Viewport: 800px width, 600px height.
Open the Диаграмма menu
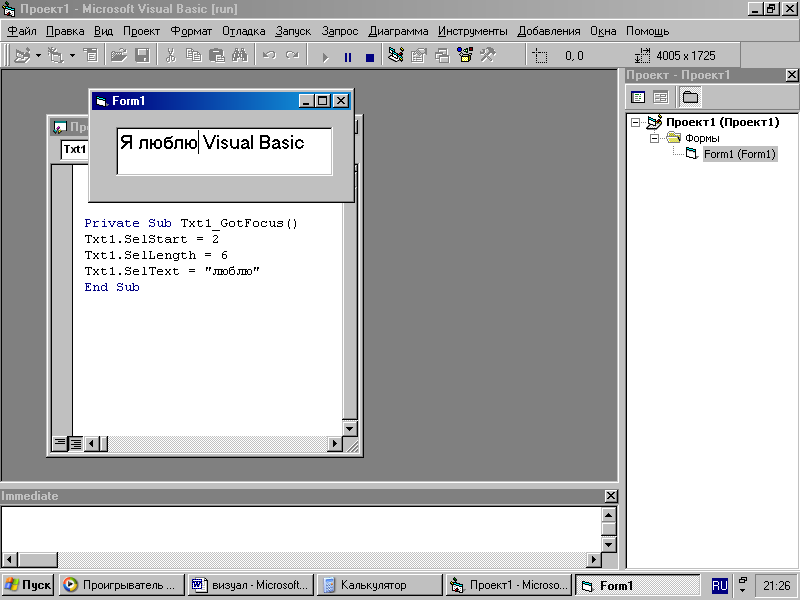point(398,31)
